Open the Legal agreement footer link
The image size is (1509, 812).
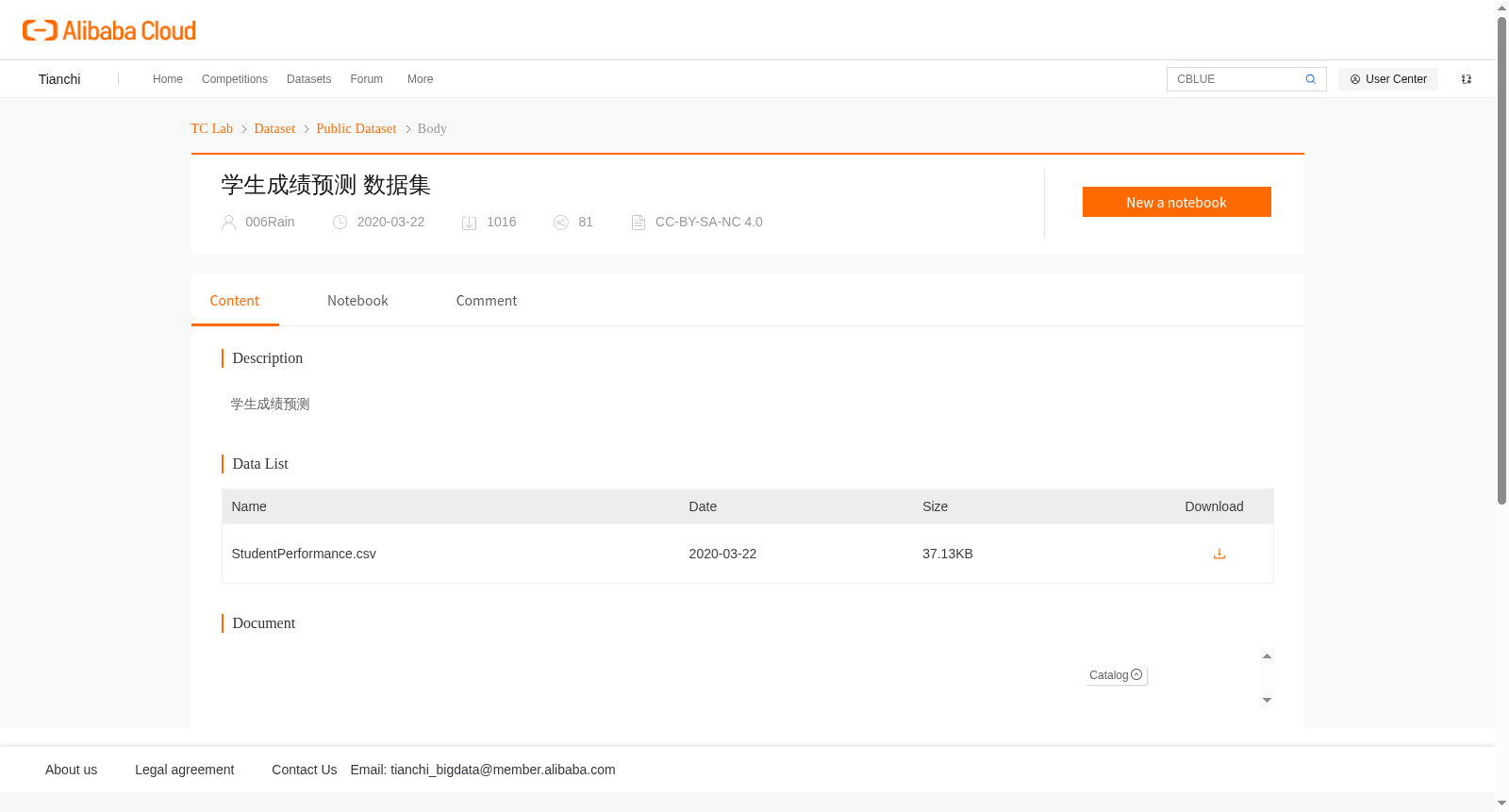(184, 770)
